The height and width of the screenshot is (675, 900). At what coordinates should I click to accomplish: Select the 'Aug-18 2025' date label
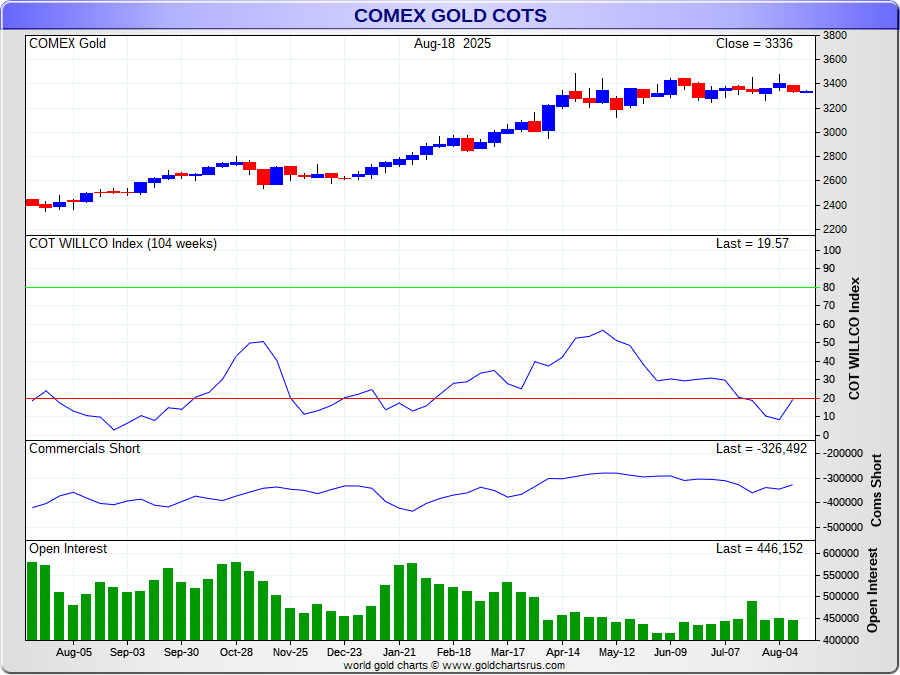(x=452, y=44)
